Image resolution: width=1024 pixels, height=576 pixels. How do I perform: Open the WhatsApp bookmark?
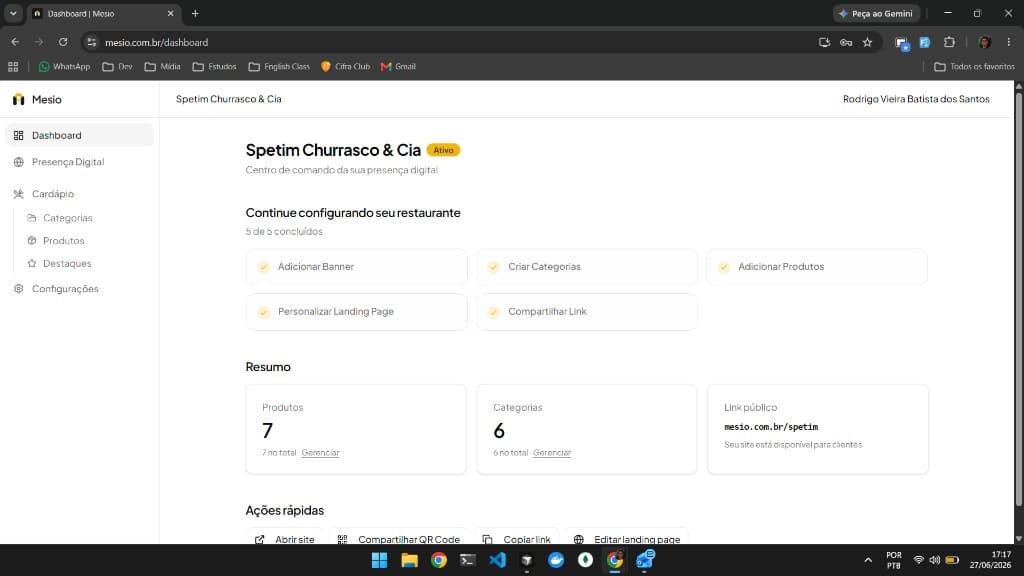pos(64,67)
